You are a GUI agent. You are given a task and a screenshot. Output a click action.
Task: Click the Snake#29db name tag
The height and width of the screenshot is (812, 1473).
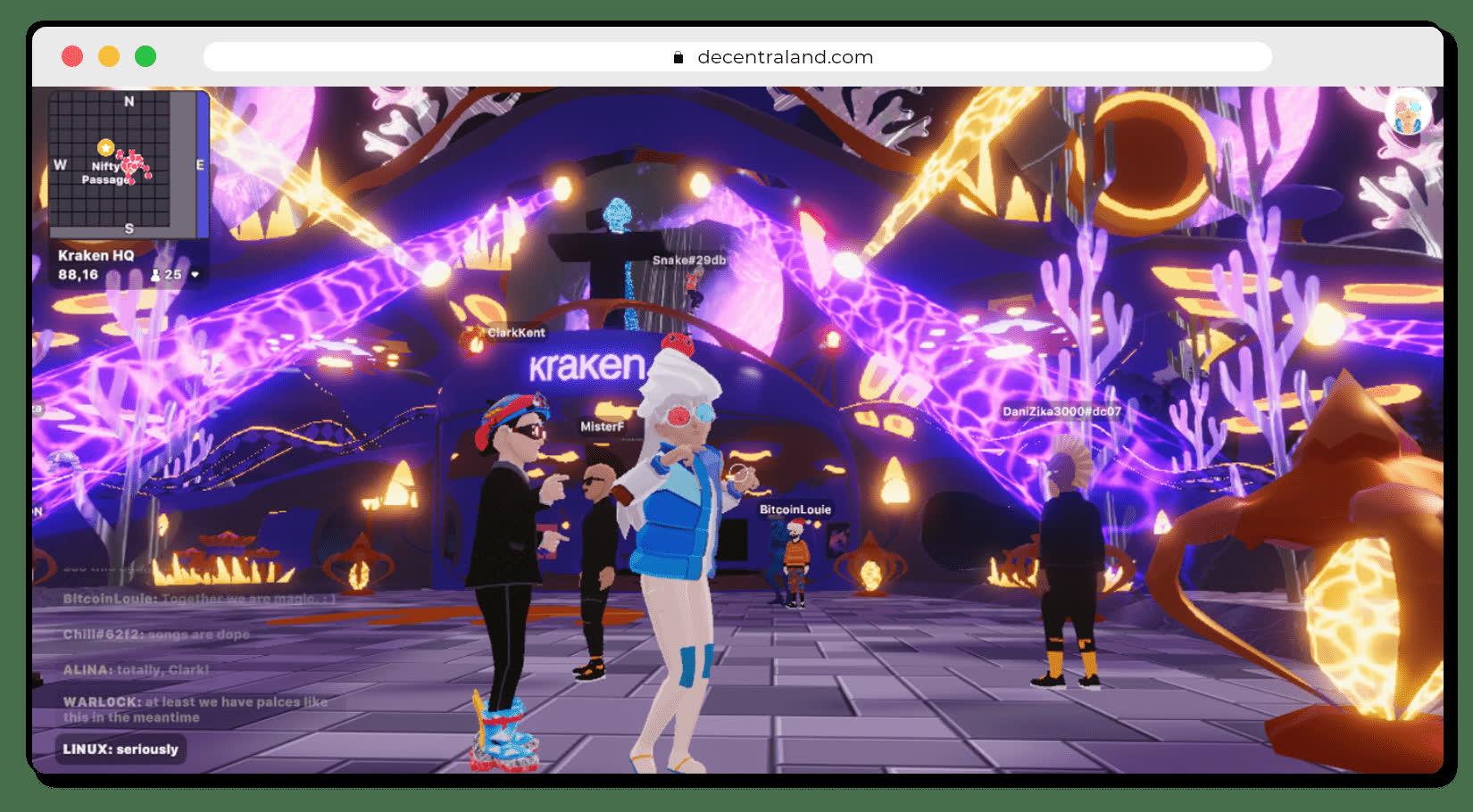click(x=688, y=261)
